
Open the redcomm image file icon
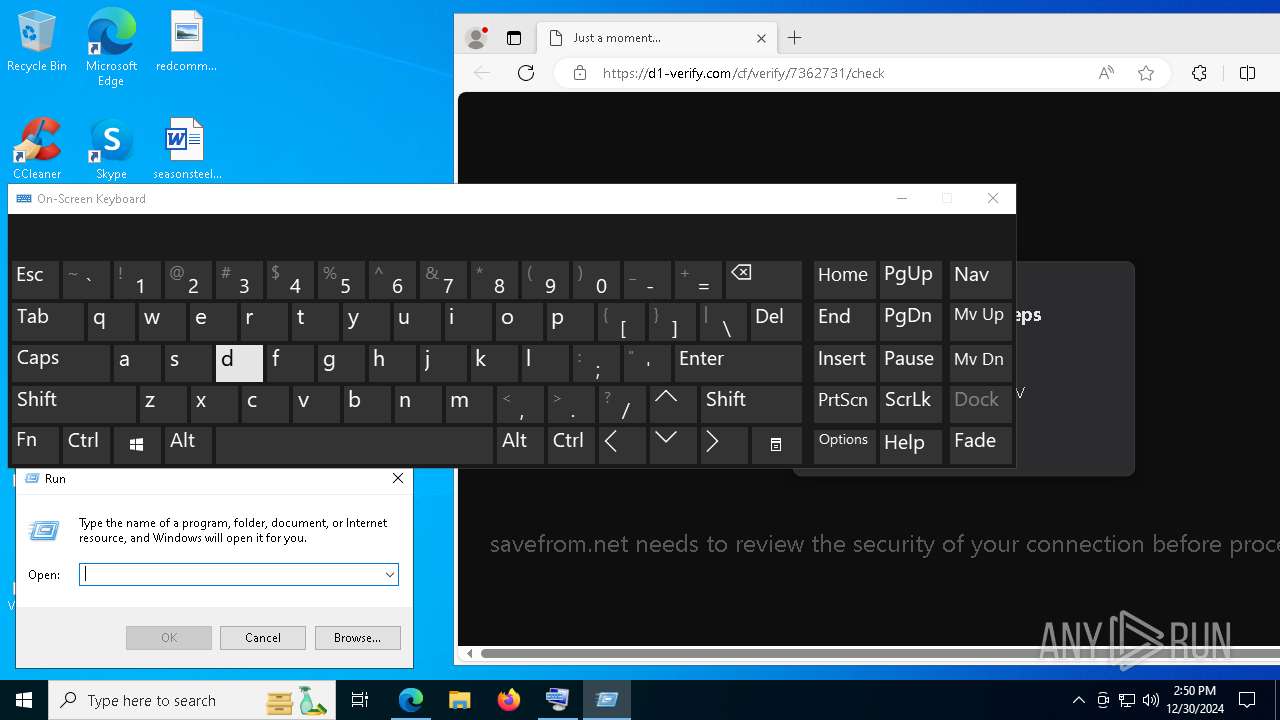click(186, 41)
